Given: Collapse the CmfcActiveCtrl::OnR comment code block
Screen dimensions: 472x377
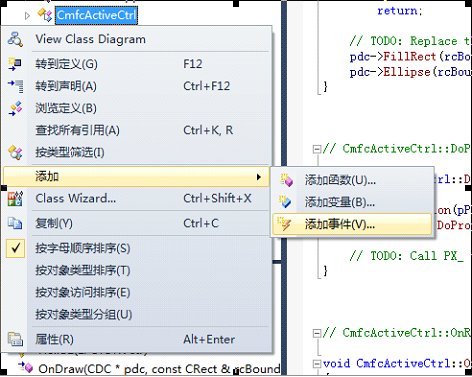Looking at the screenshot, I should 317,333.
